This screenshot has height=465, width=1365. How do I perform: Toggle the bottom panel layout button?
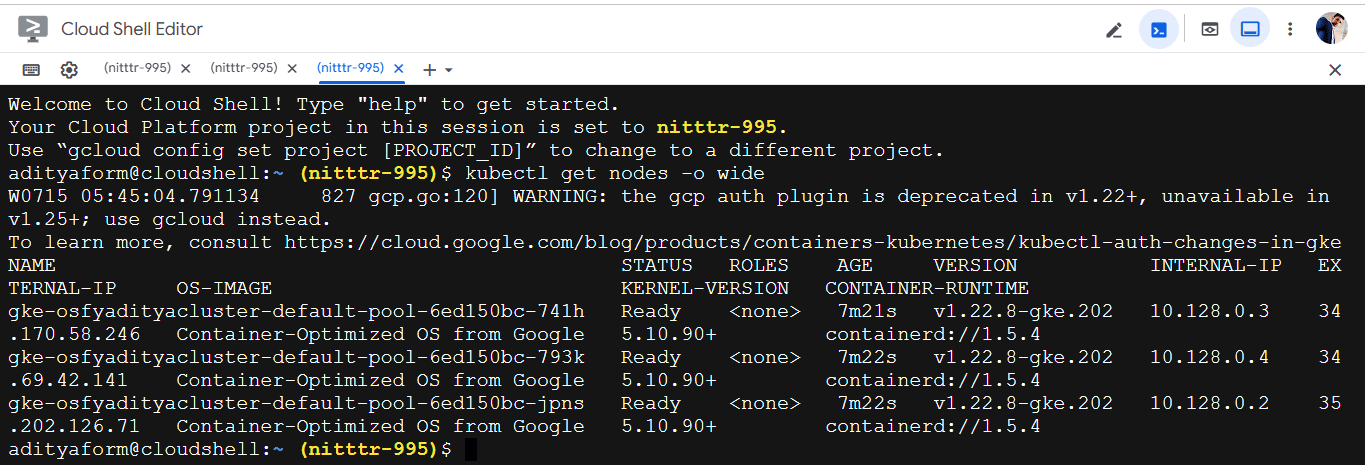pyautogui.click(x=1250, y=30)
